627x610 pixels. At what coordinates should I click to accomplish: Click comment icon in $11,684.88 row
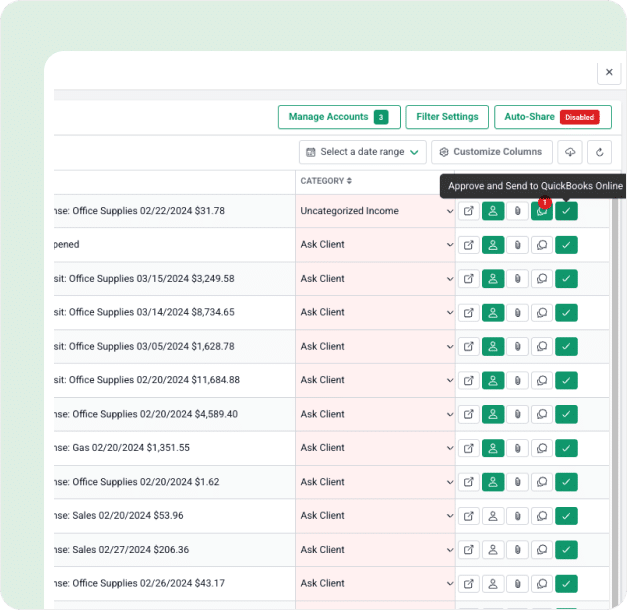coord(542,380)
